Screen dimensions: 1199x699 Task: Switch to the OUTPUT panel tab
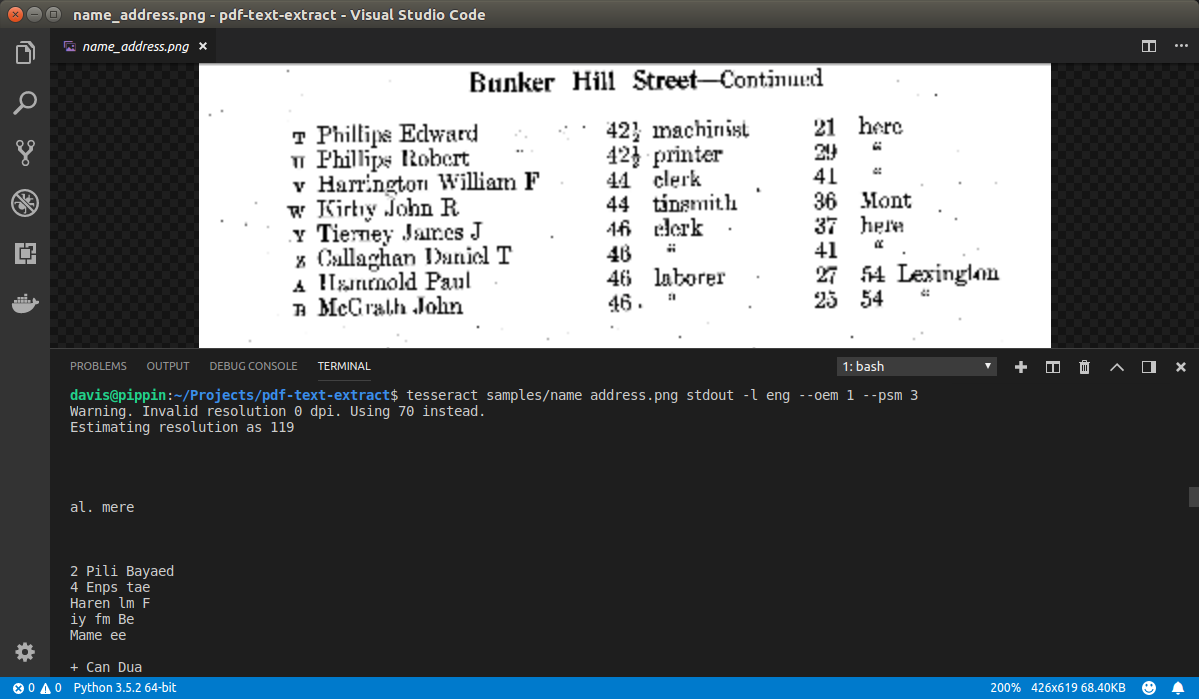[167, 366]
